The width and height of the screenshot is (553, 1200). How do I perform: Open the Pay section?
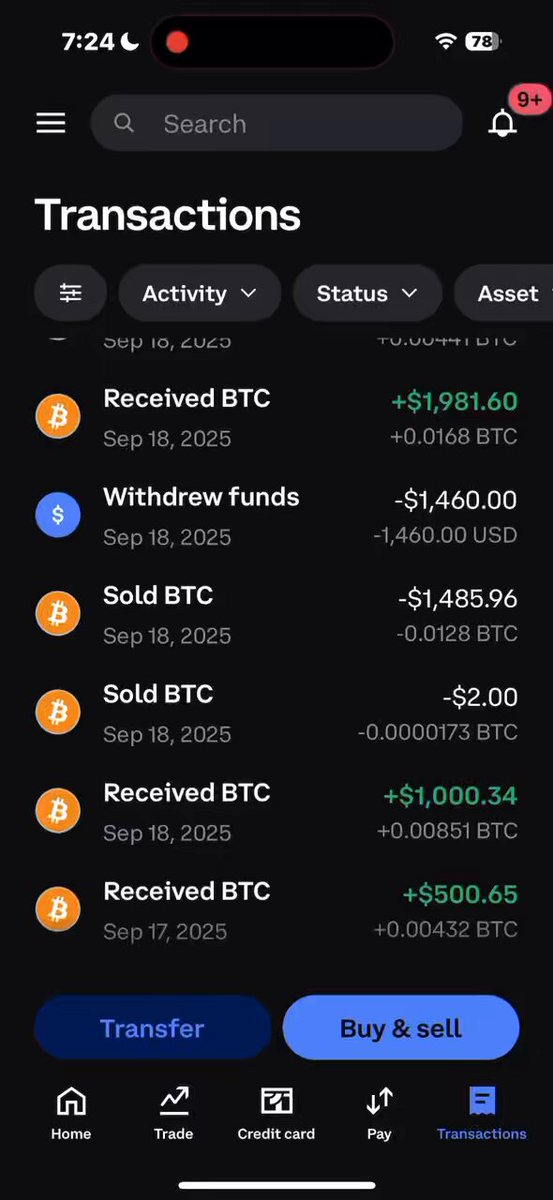coord(379,1112)
